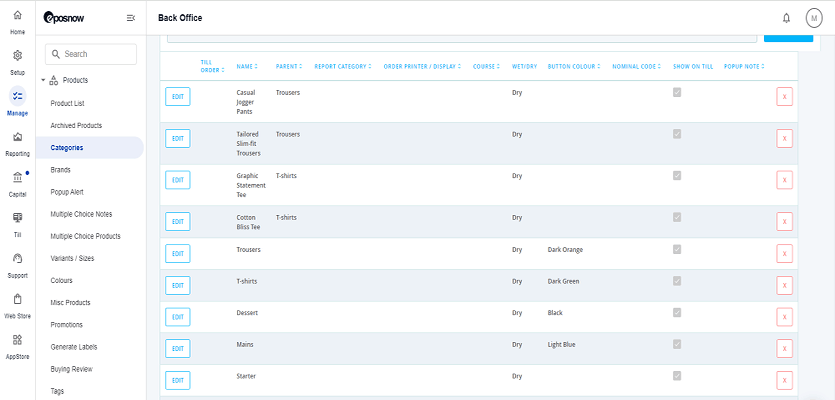Toggle Show on Till for T-shirts row

pos(677,281)
